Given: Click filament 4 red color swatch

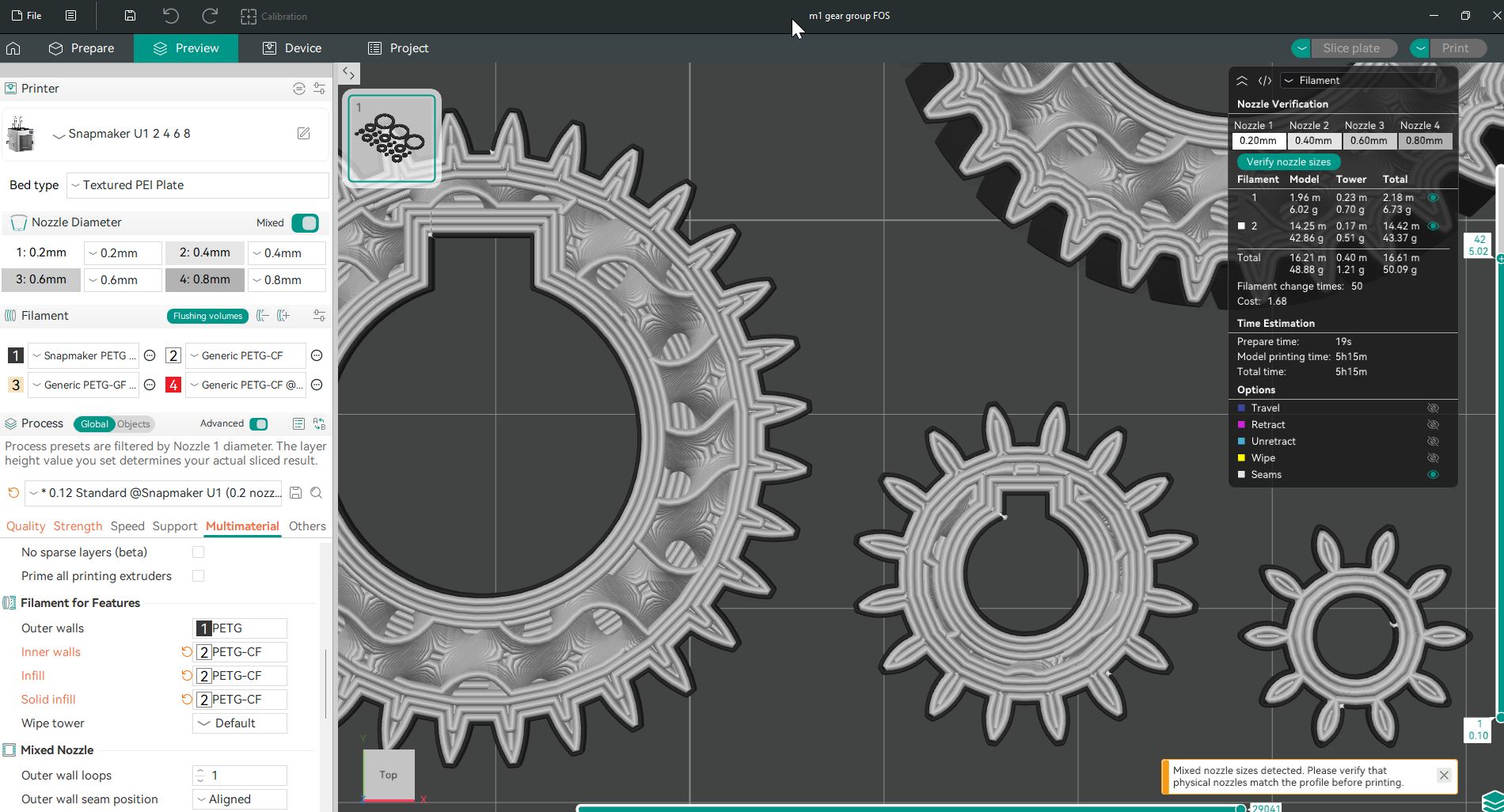Looking at the screenshot, I should pos(173,385).
